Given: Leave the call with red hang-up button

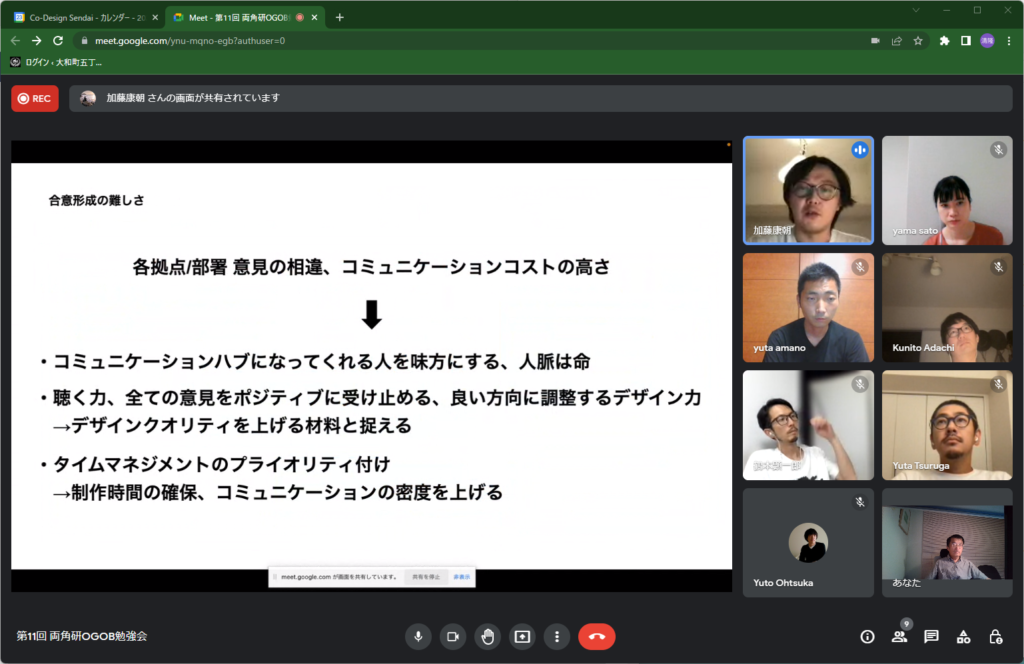Looking at the screenshot, I should [x=597, y=636].
